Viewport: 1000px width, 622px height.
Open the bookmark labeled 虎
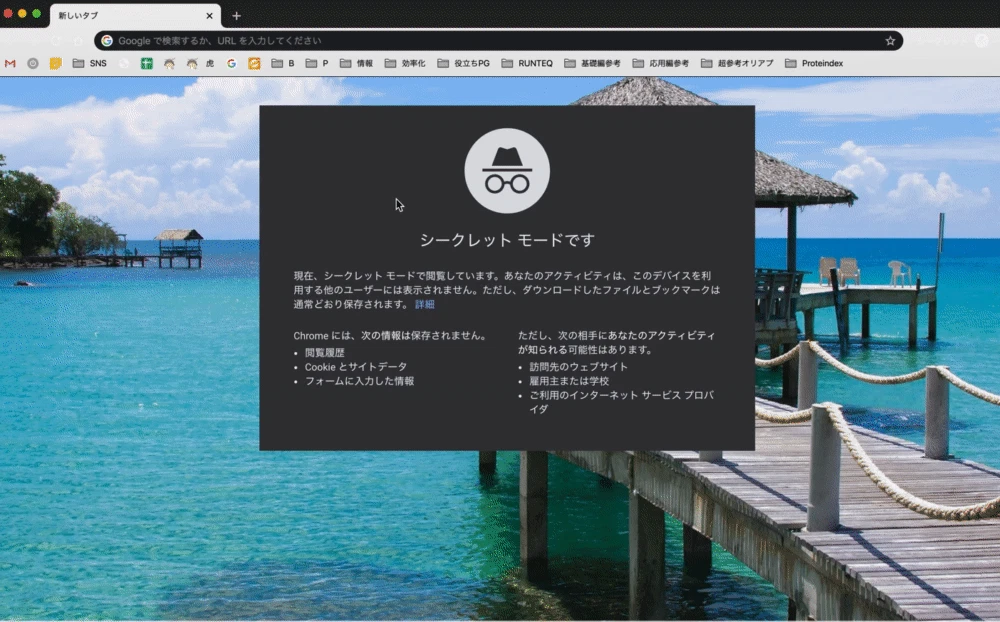(200, 63)
